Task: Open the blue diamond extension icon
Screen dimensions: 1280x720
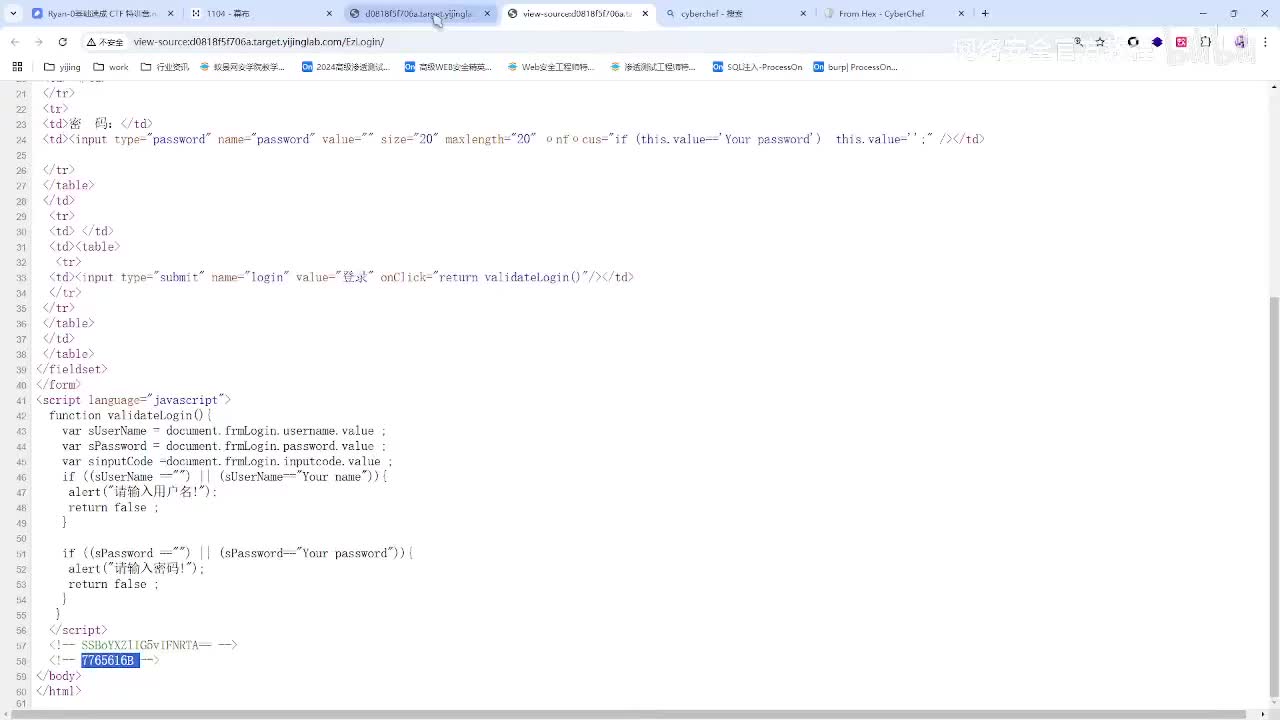Action: 1157,42
